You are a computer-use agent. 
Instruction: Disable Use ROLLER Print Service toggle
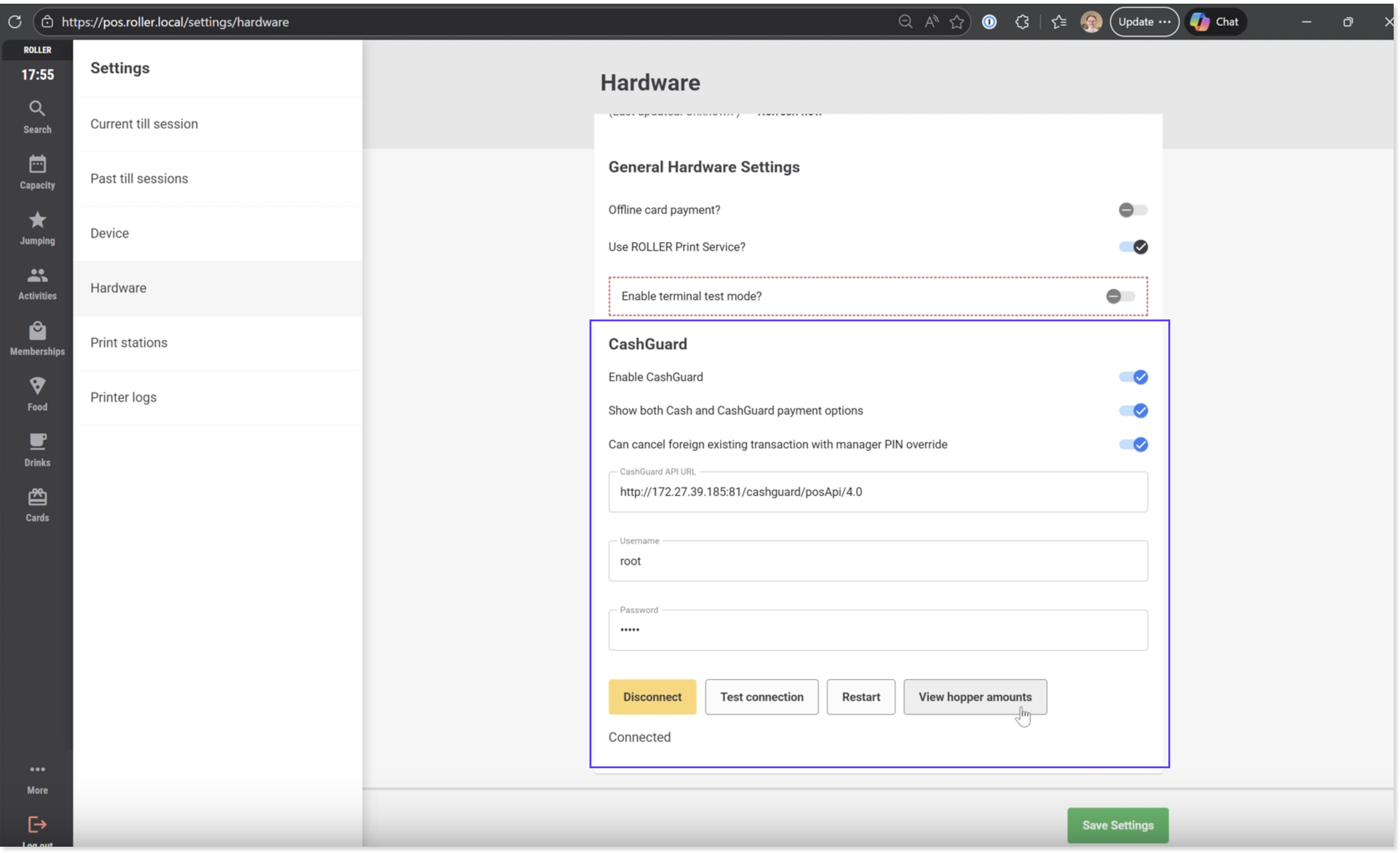click(1133, 247)
